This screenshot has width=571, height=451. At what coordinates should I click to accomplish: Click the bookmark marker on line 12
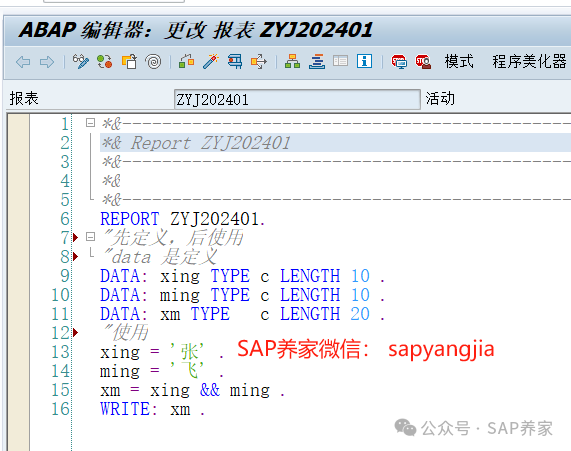pyautogui.click(x=75, y=333)
